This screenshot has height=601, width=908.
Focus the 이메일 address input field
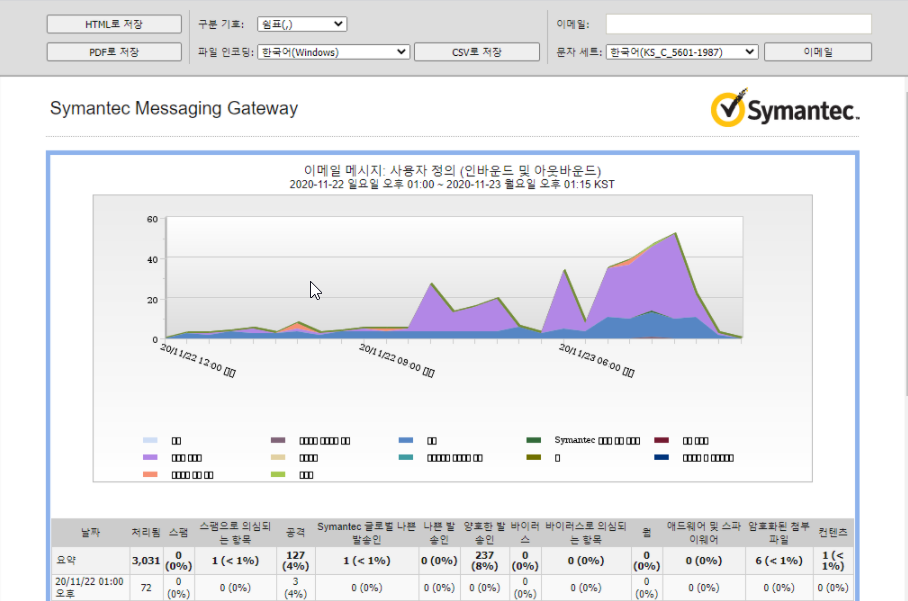[x=738, y=24]
